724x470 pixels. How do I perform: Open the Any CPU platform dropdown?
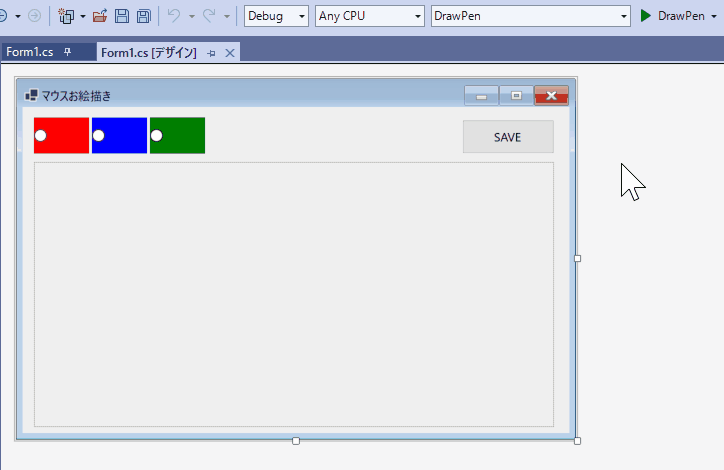369,16
